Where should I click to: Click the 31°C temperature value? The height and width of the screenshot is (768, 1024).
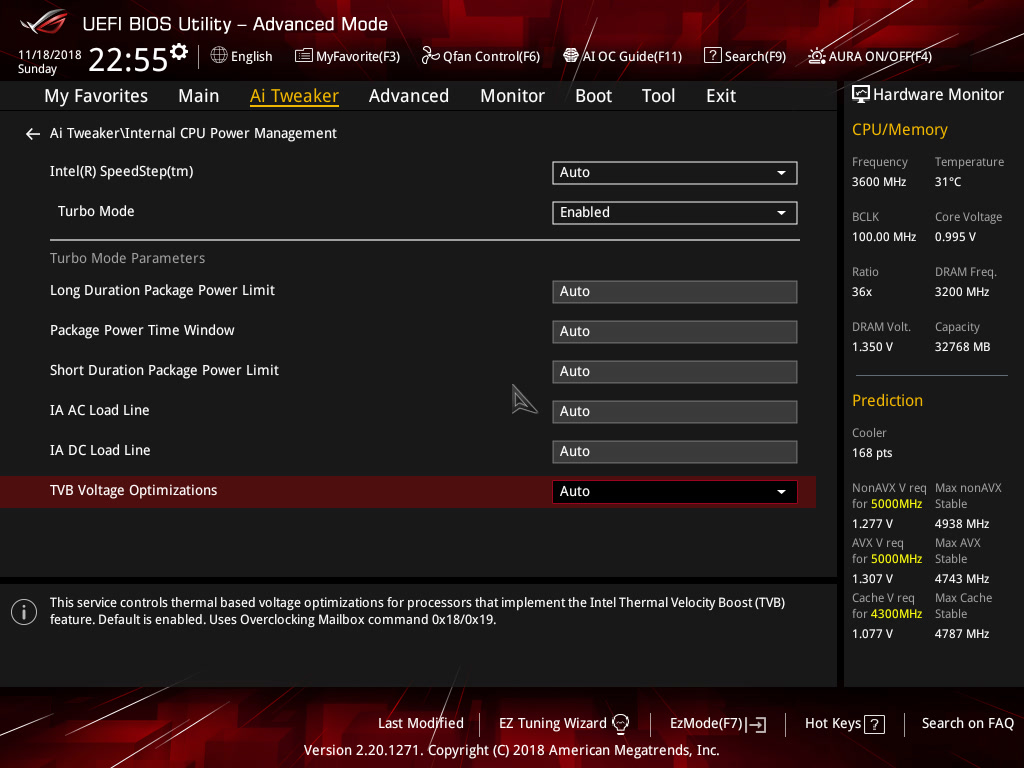tap(948, 182)
